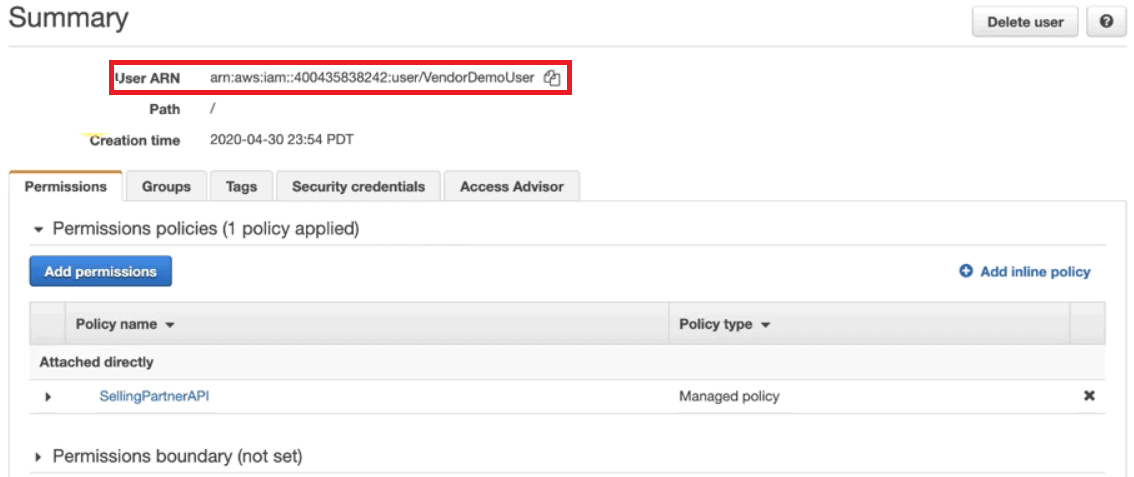Collapse the Permissions policies section
Image resolution: width=1134 pixels, height=477 pixels.
click(x=39, y=230)
